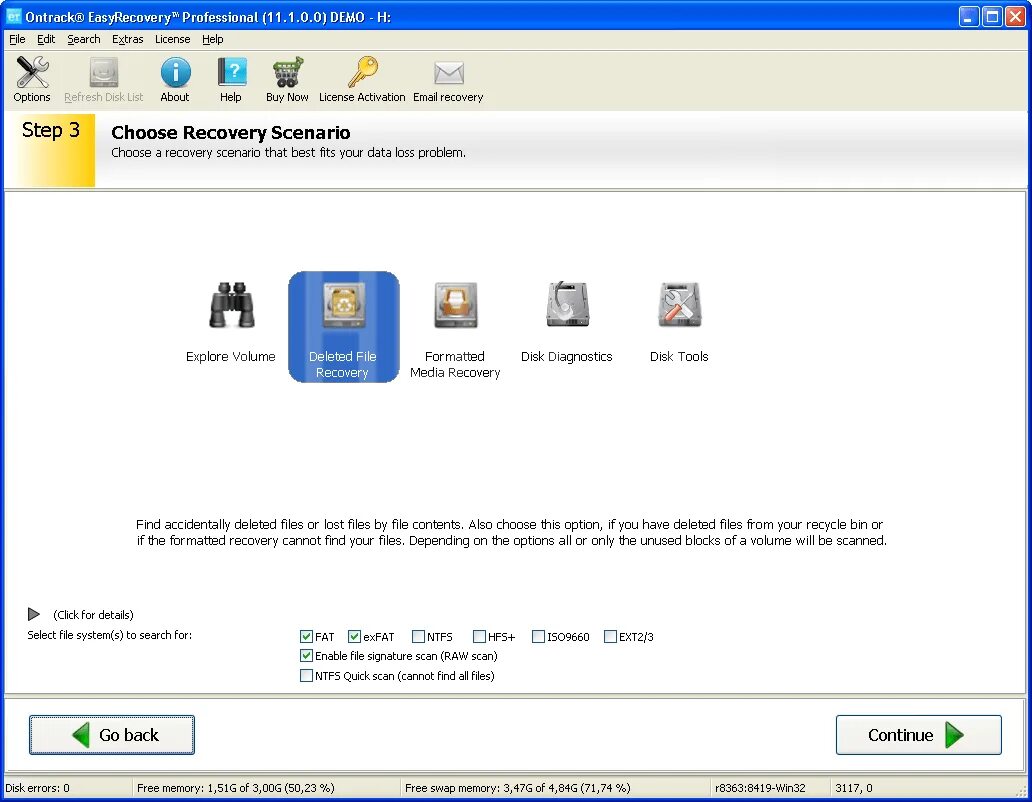
Task: Toggle Enable file signature scan (RAW scan)
Action: click(306, 655)
